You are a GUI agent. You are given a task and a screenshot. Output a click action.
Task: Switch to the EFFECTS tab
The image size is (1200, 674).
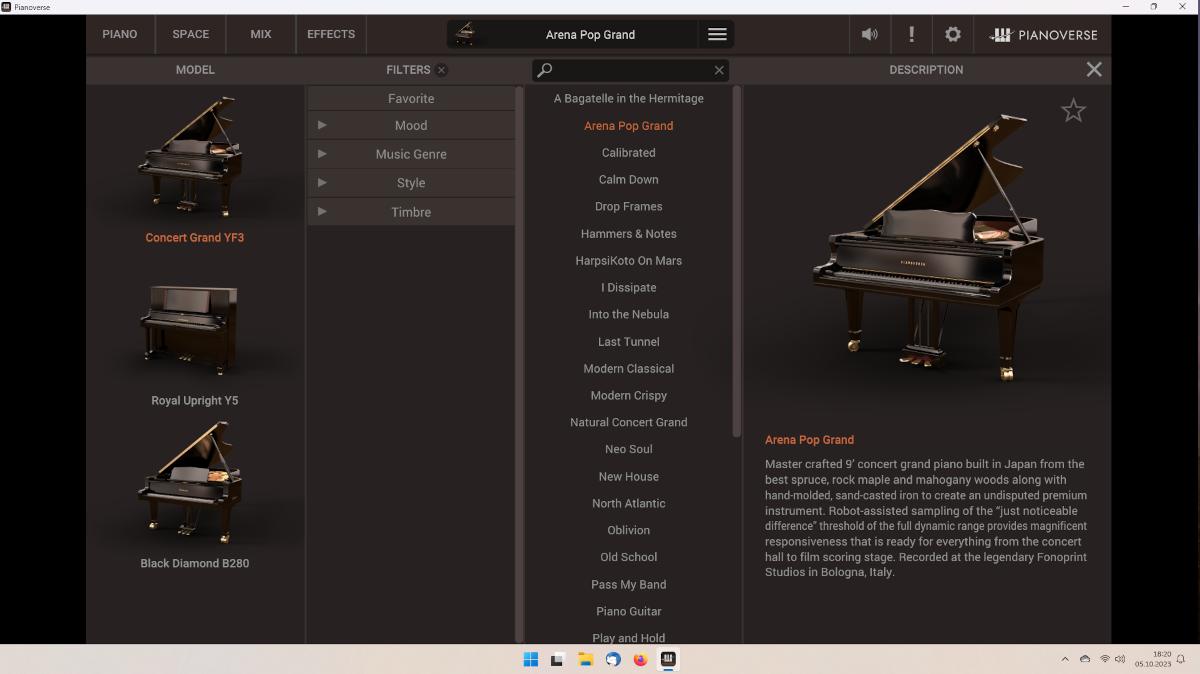click(x=331, y=34)
